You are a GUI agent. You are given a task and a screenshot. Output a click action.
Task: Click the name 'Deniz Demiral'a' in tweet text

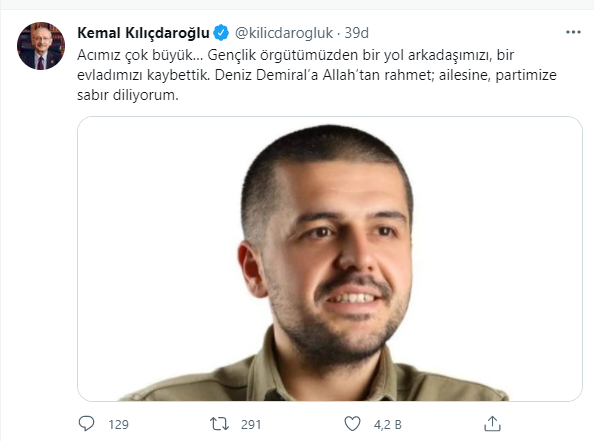pyautogui.click(x=266, y=75)
